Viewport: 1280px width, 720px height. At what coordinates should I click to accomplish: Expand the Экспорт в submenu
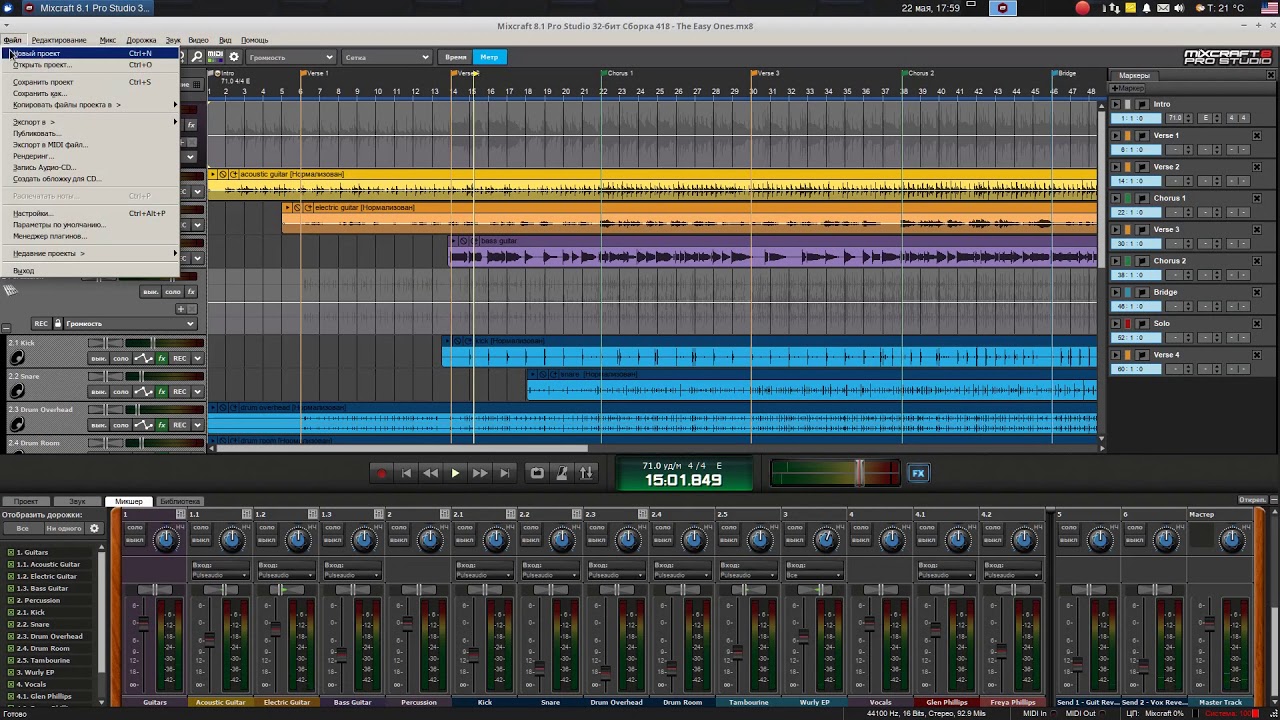pos(90,122)
